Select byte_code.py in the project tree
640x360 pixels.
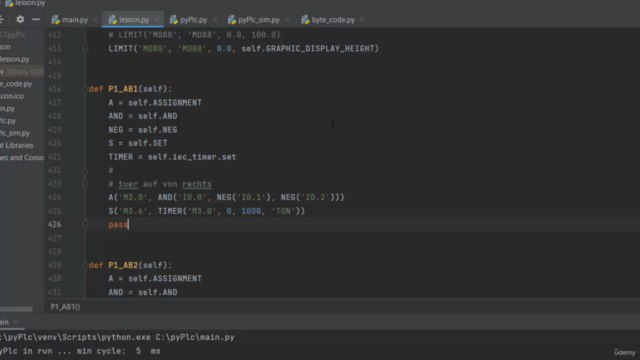pyautogui.click(x=16, y=84)
